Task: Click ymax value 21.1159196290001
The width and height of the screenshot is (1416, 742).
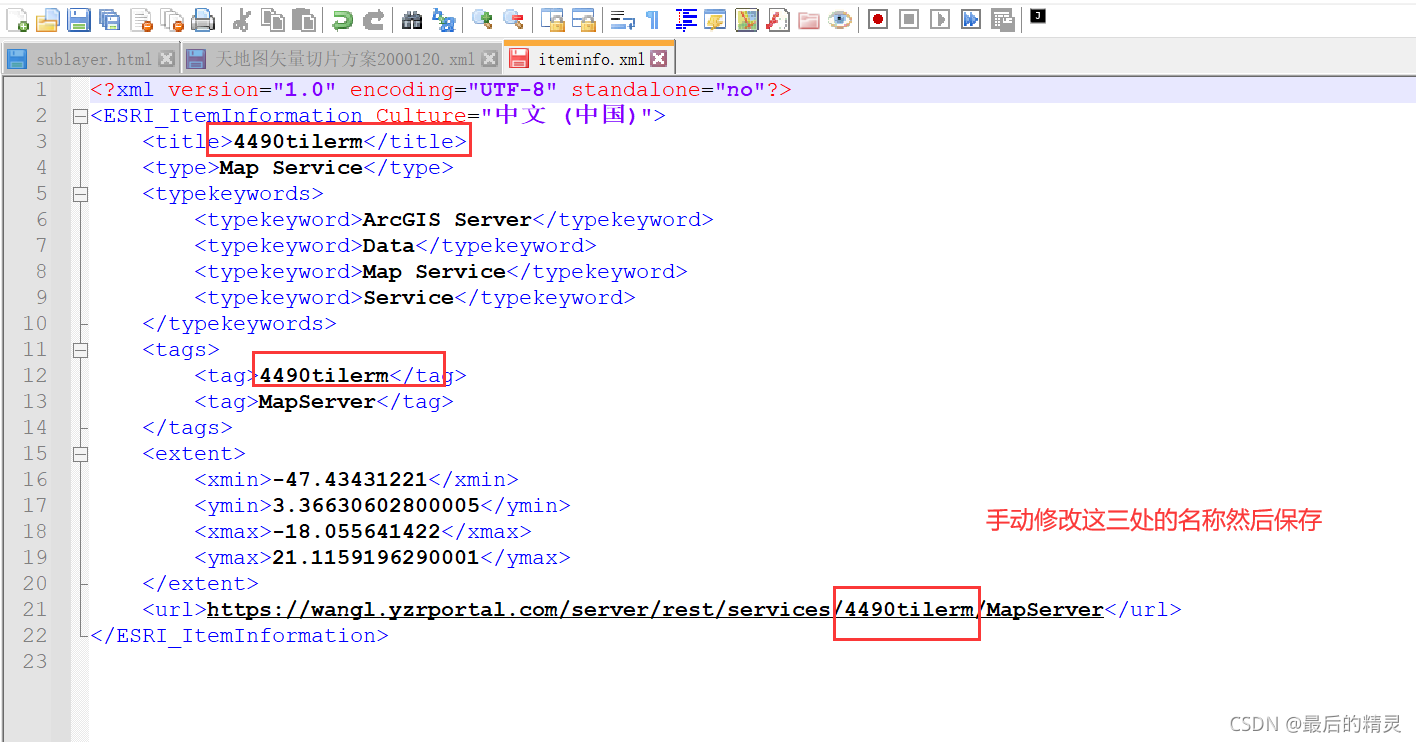Action: [376, 558]
